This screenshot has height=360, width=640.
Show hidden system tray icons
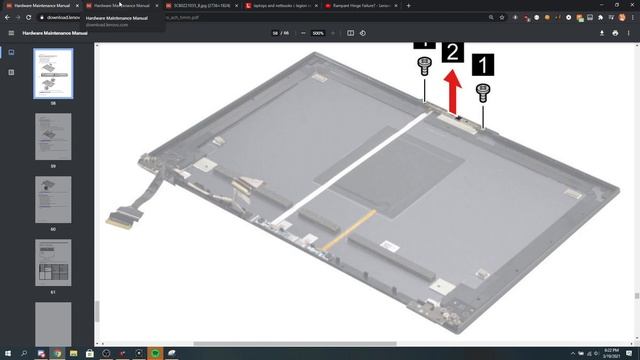click(573, 353)
